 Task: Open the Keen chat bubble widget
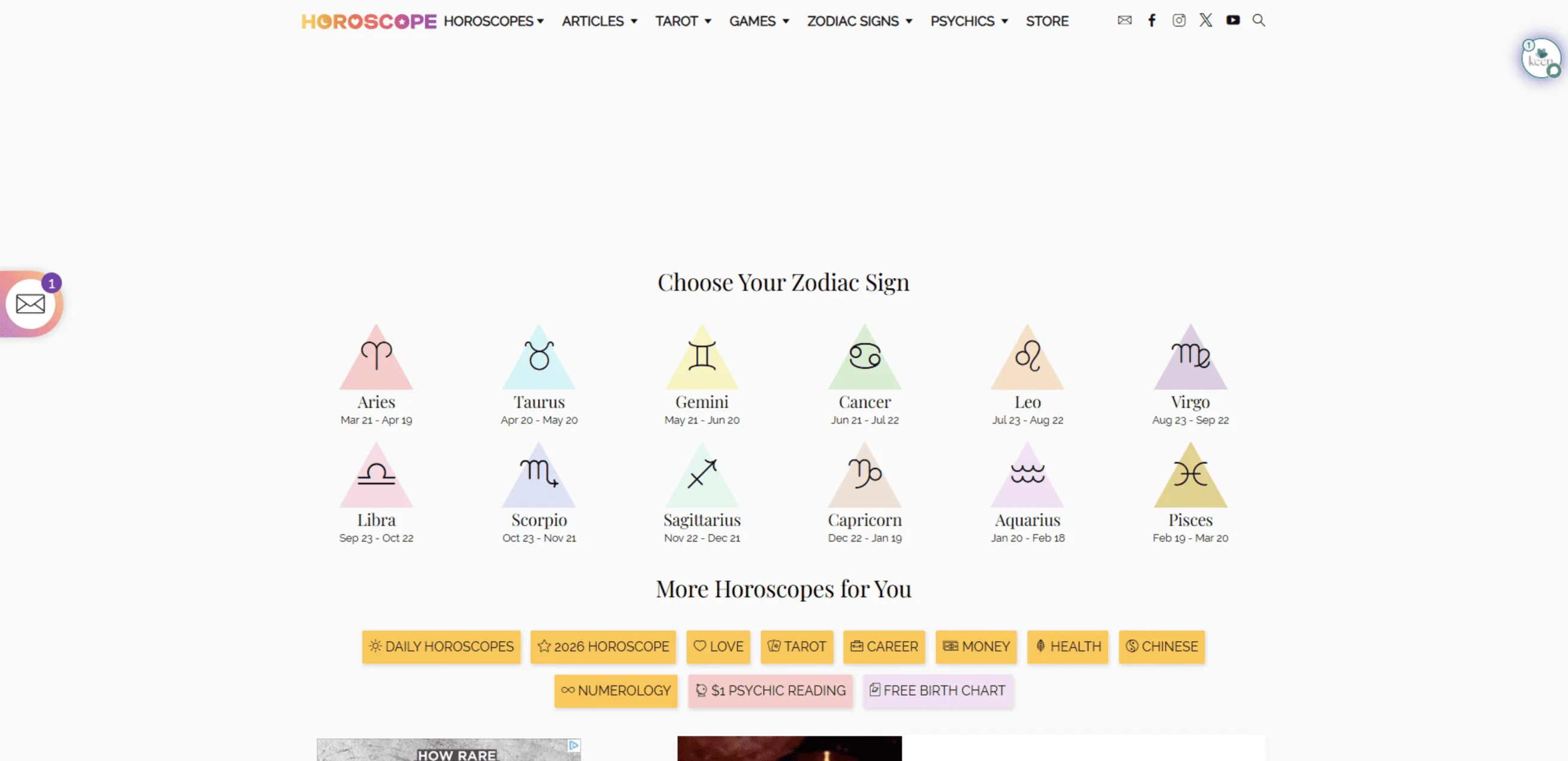pos(1540,58)
